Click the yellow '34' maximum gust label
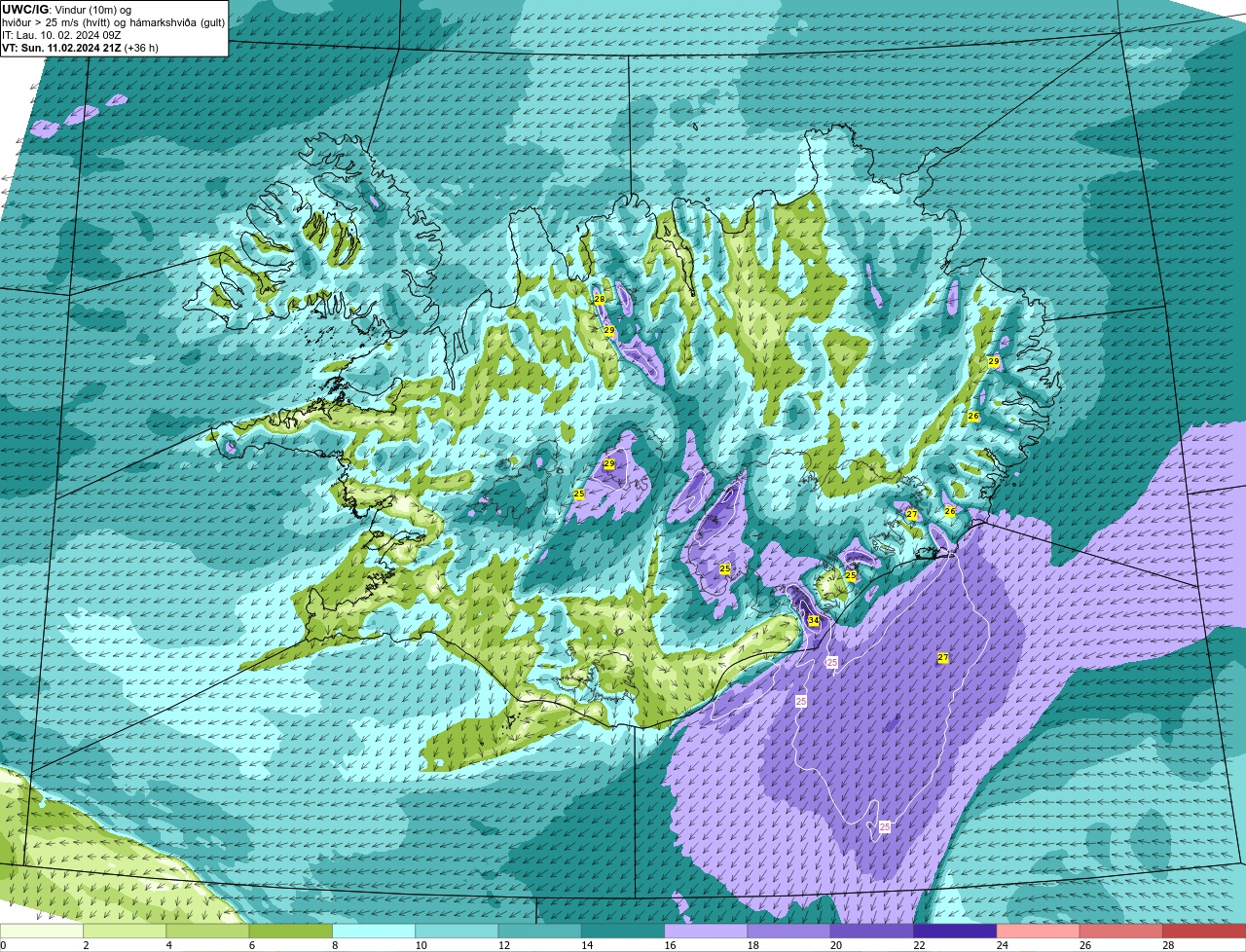Screen dimensions: 1246x952 click(x=813, y=620)
